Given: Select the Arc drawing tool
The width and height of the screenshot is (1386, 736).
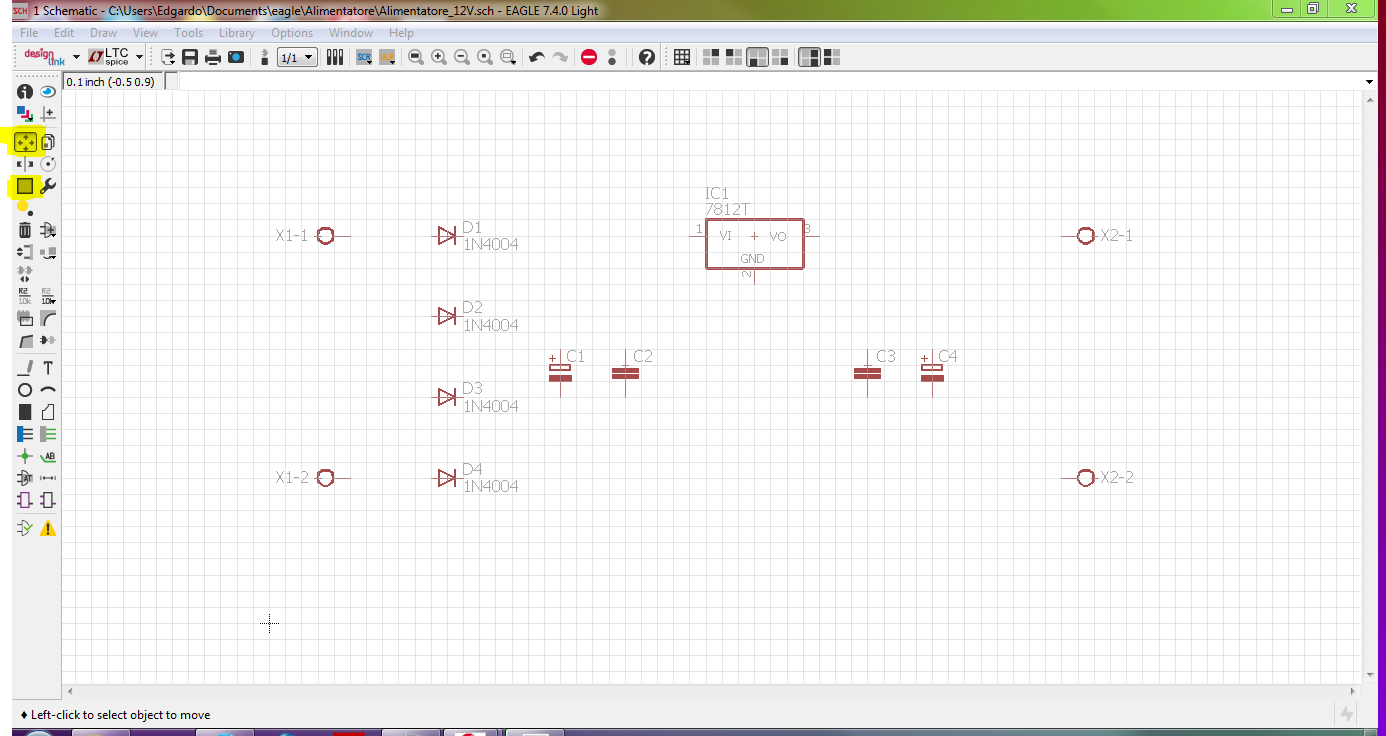Looking at the screenshot, I should pos(47,390).
